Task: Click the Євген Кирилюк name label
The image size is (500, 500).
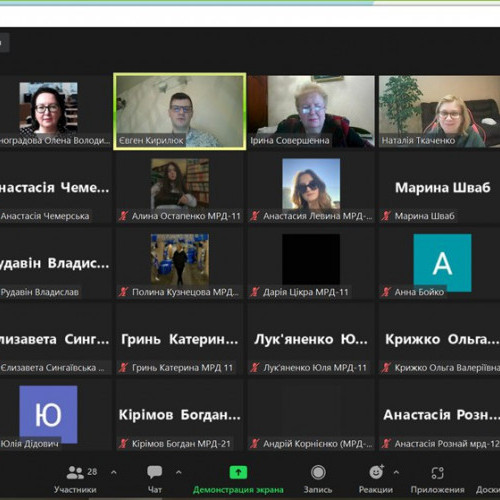Action: pyautogui.click(x=151, y=141)
